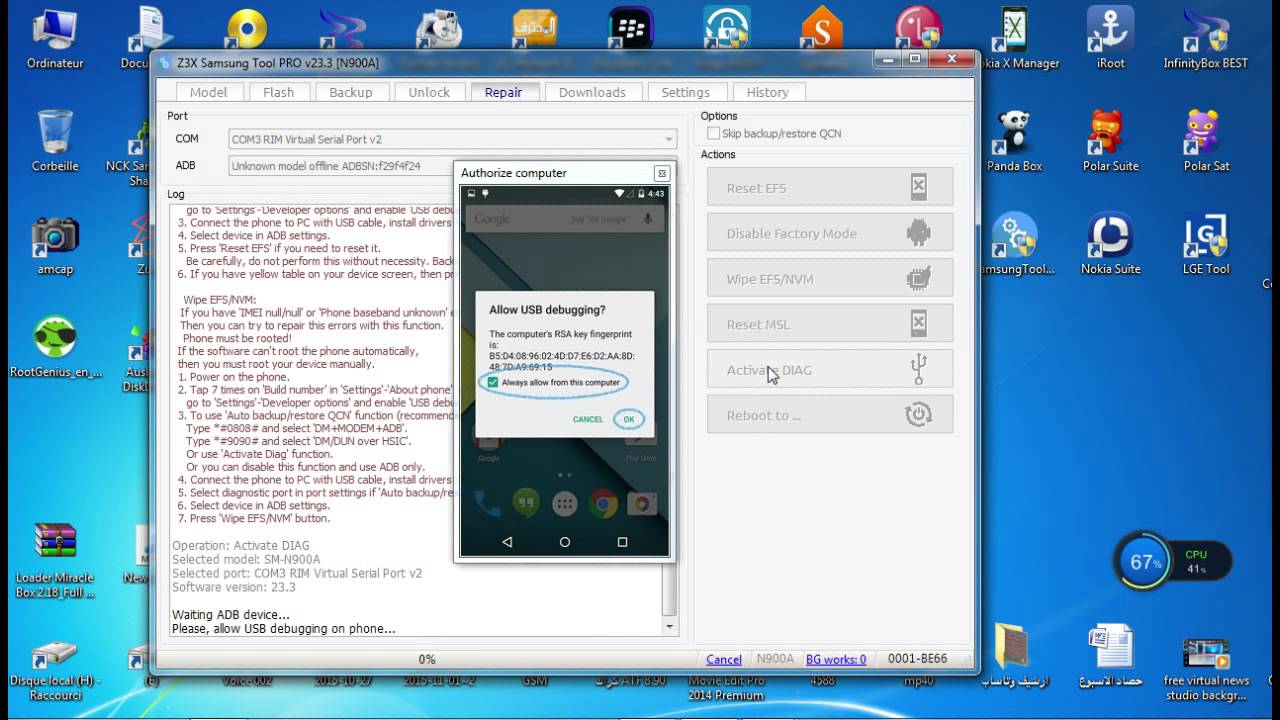The height and width of the screenshot is (720, 1280).
Task: Tap the app drawer icon on phone
Action: coord(565,503)
